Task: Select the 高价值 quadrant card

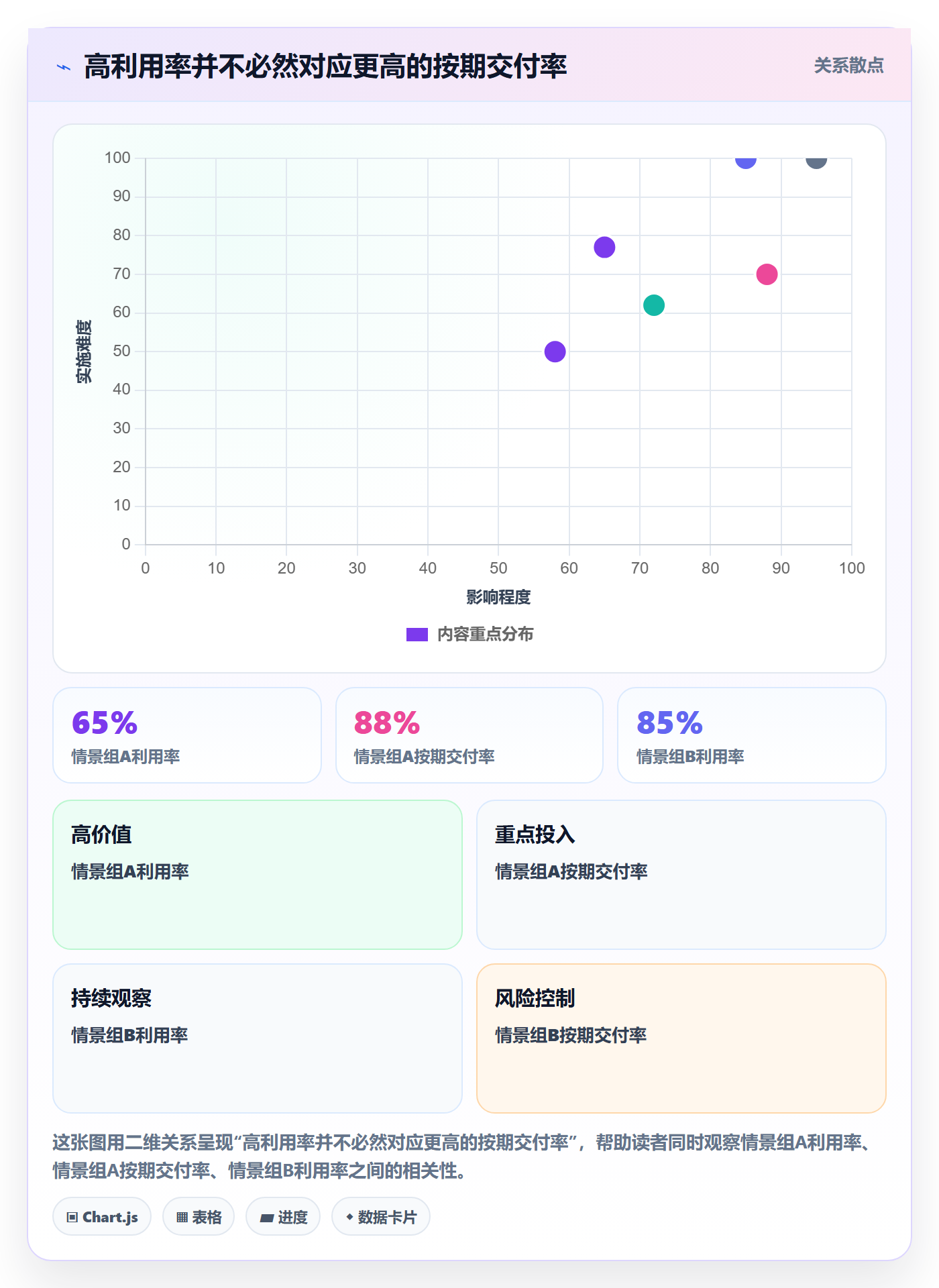Action: pos(258,875)
